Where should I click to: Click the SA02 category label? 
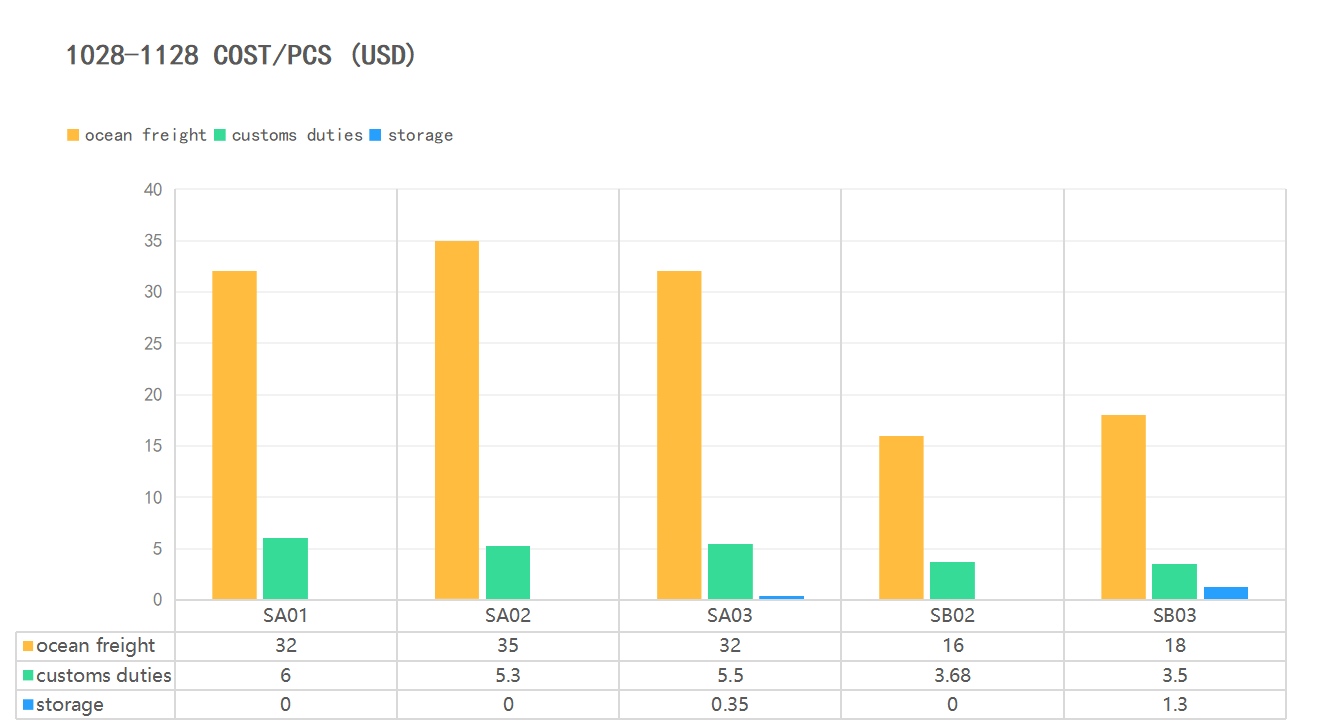508,616
